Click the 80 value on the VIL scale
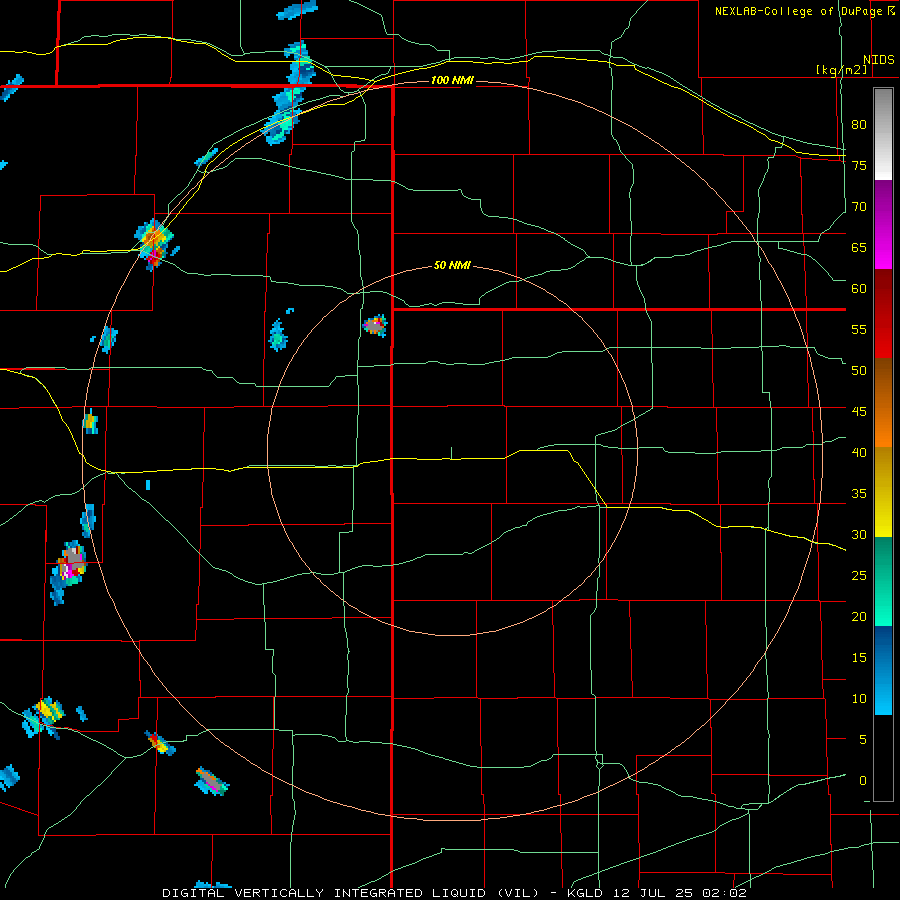 859,125
